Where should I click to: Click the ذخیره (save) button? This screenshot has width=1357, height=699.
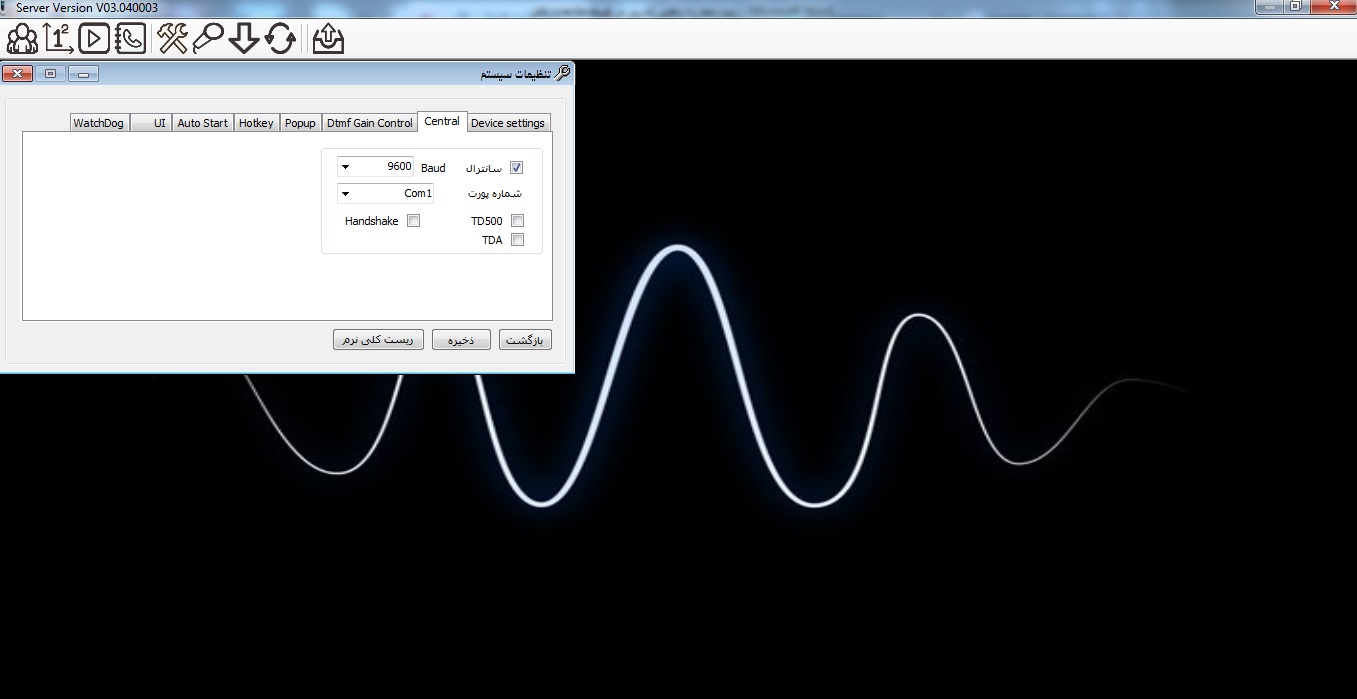coord(461,340)
